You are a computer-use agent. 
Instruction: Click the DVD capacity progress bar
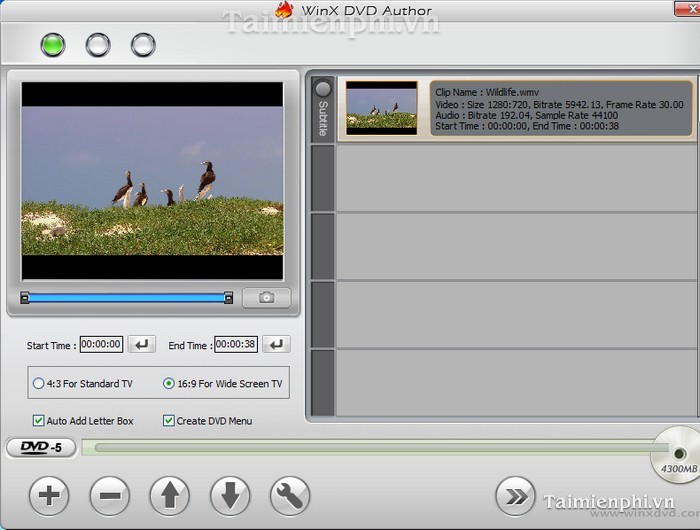click(373, 447)
